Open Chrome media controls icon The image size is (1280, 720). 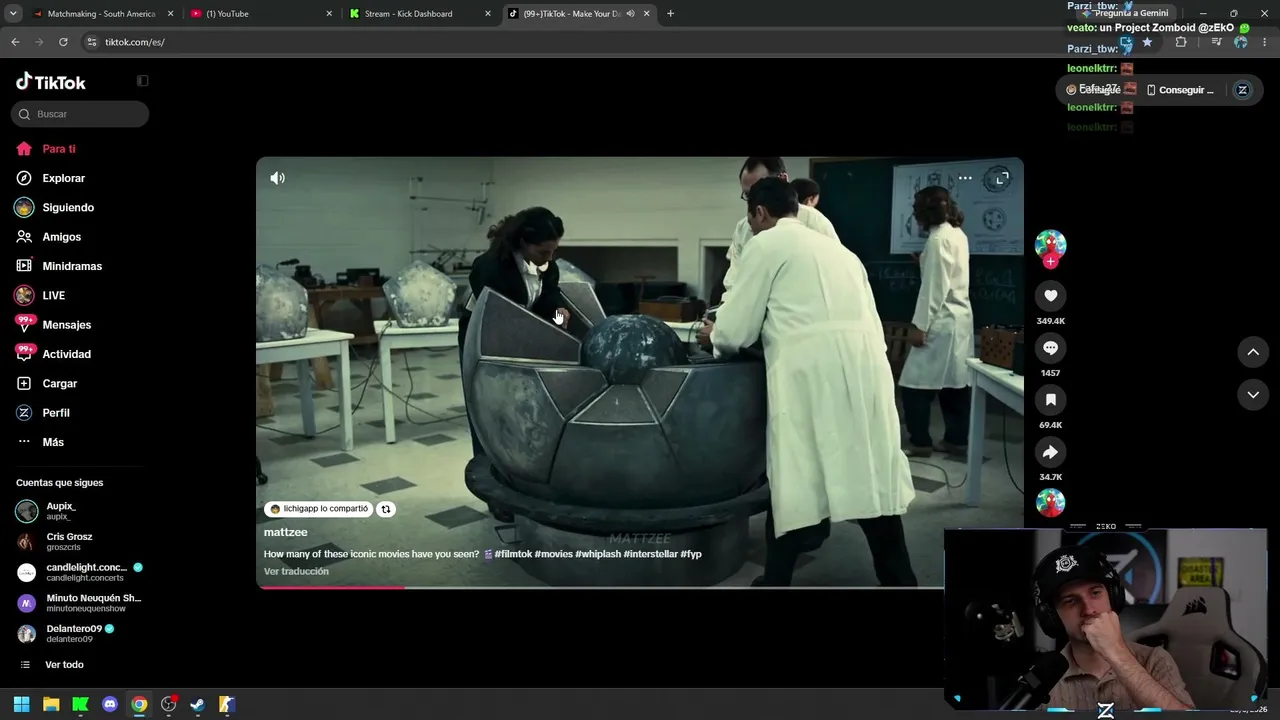(x=1216, y=42)
